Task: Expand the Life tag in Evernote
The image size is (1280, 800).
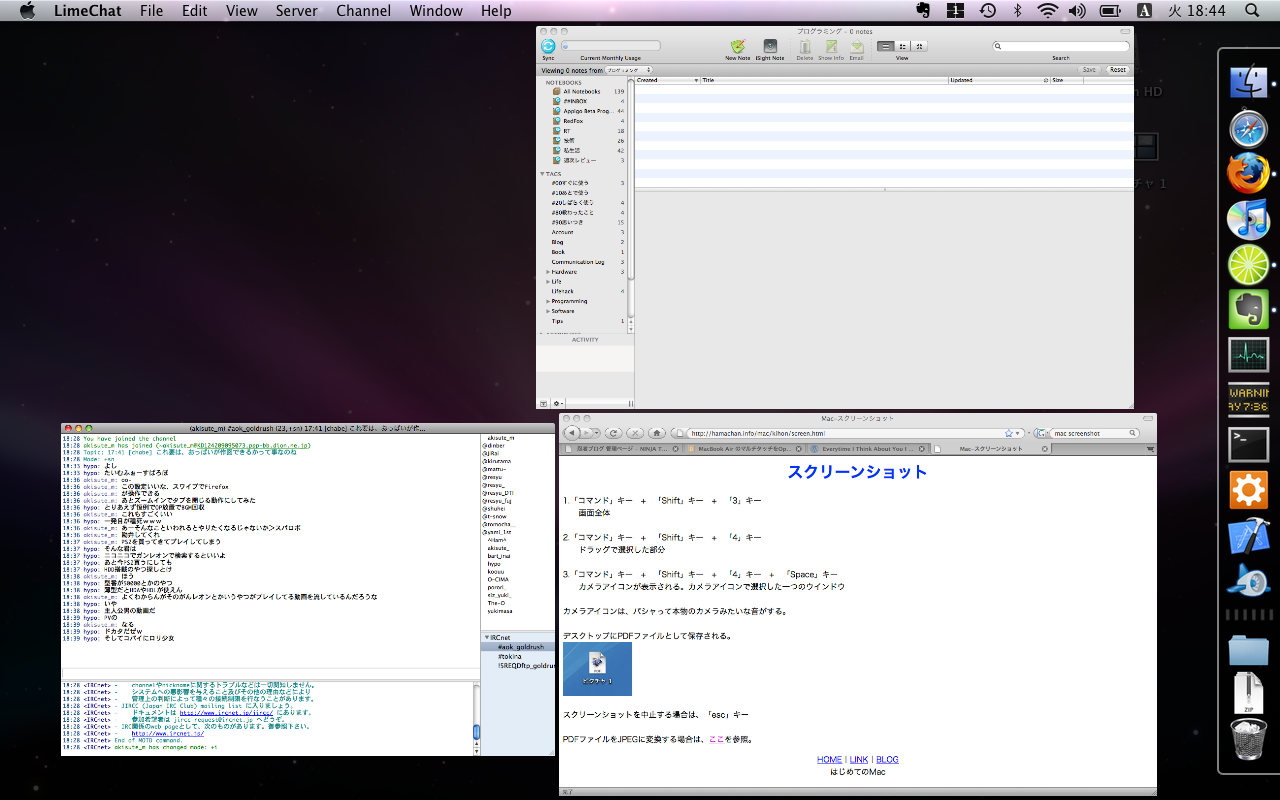Action: click(x=548, y=282)
